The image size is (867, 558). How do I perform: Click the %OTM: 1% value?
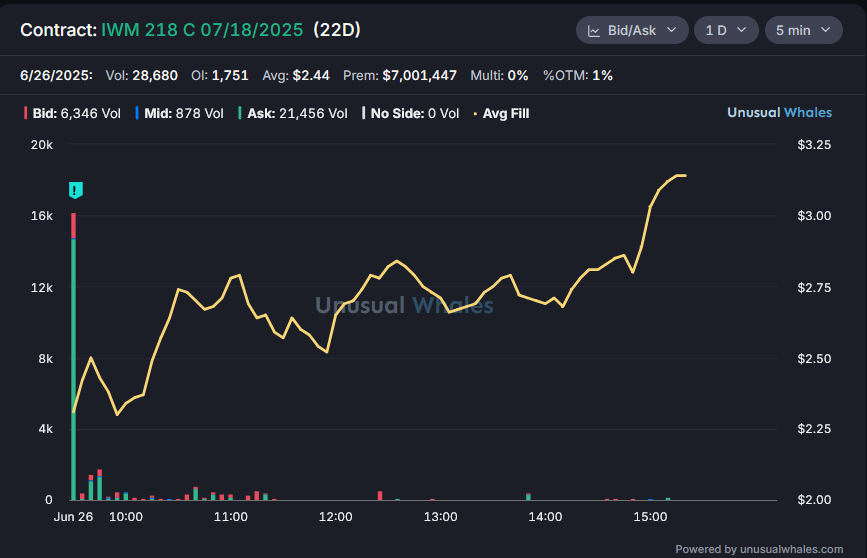(x=578, y=75)
